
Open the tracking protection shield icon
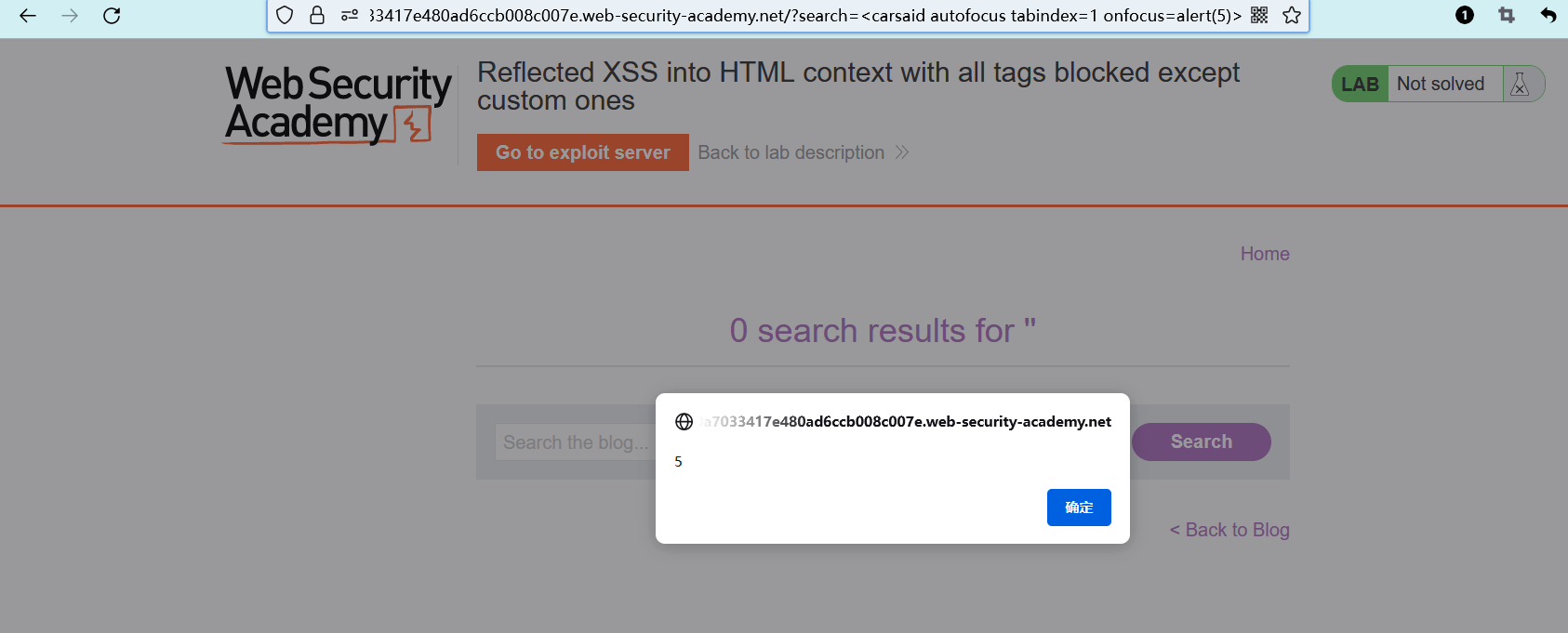[286, 15]
